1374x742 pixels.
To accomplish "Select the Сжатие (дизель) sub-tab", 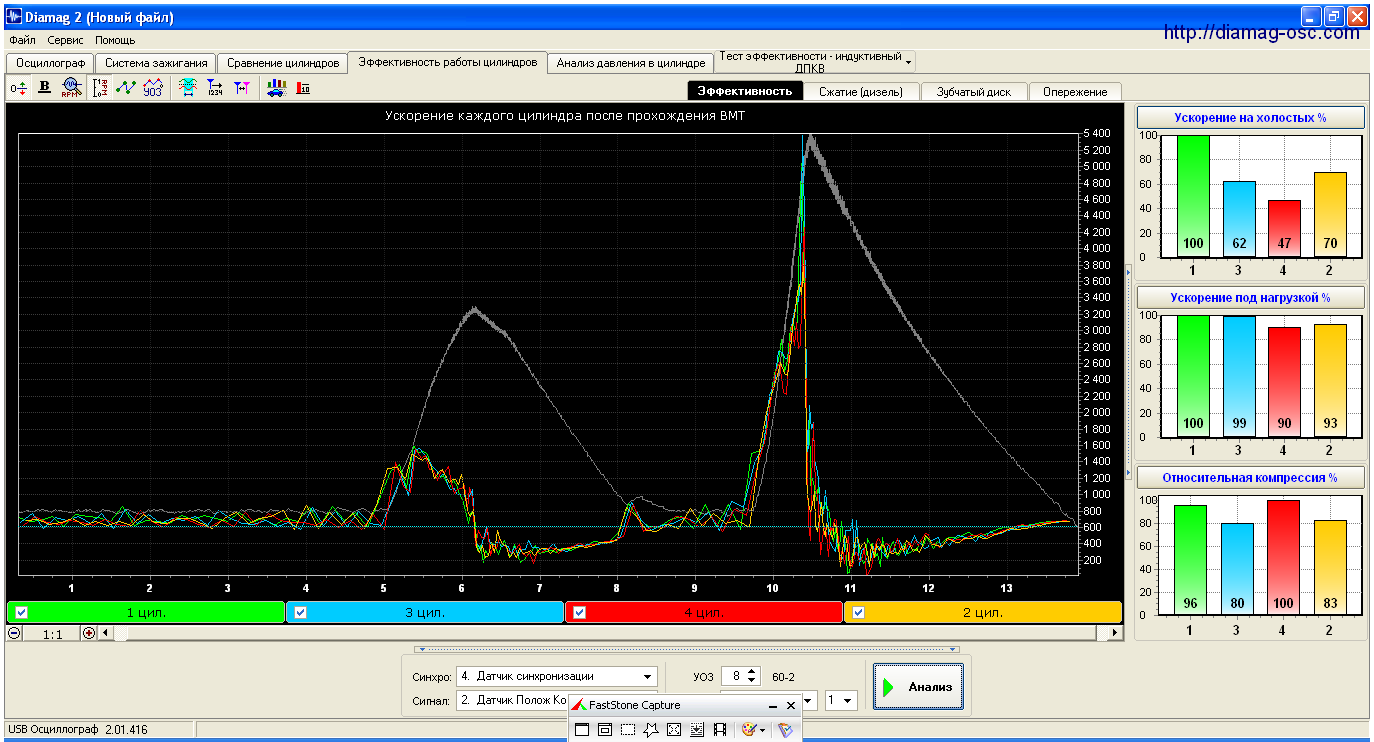I will pos(861,91).
